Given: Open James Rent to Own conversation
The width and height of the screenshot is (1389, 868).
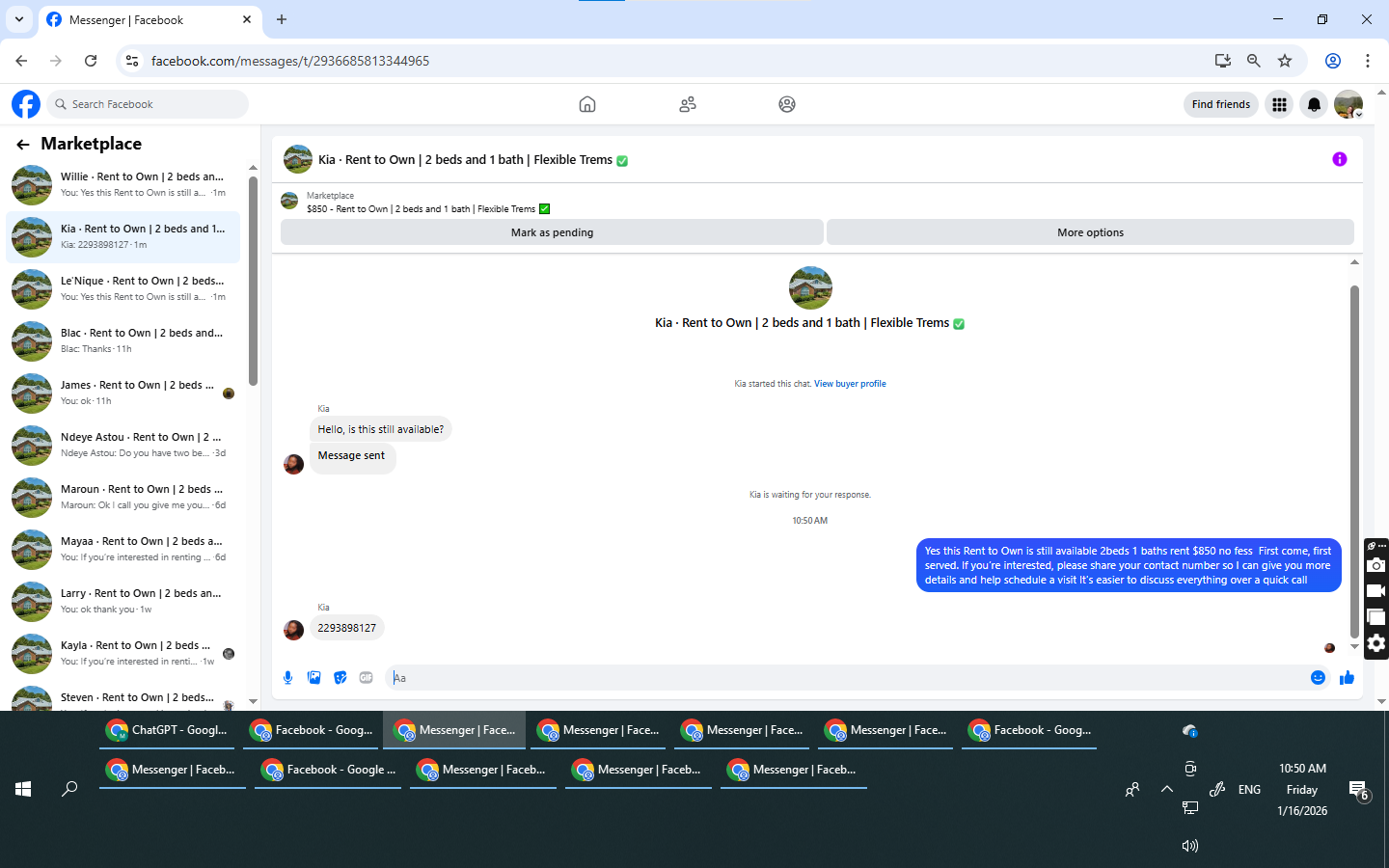Looking at the screenshot, I should [x=123, y=393].
